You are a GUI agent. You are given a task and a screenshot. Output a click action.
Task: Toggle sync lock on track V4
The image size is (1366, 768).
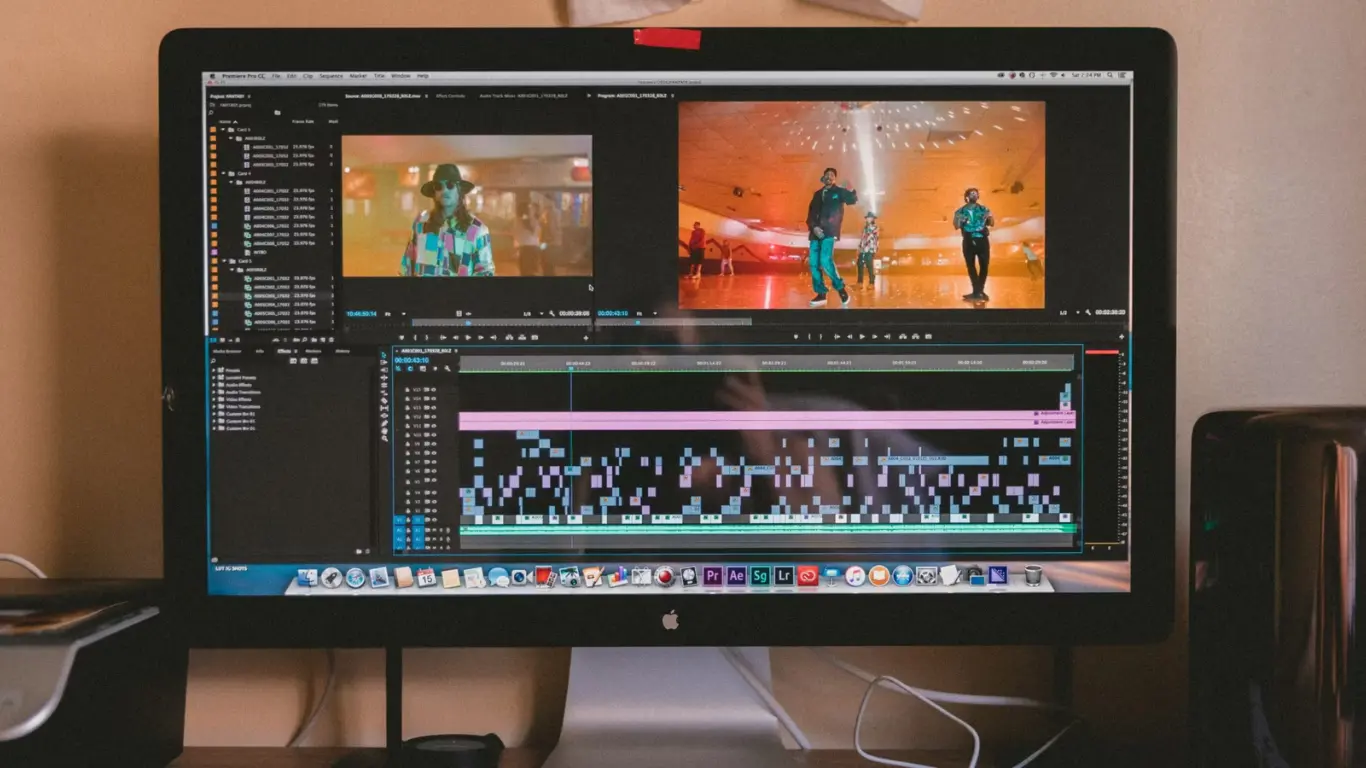click(x=427, y=492)
